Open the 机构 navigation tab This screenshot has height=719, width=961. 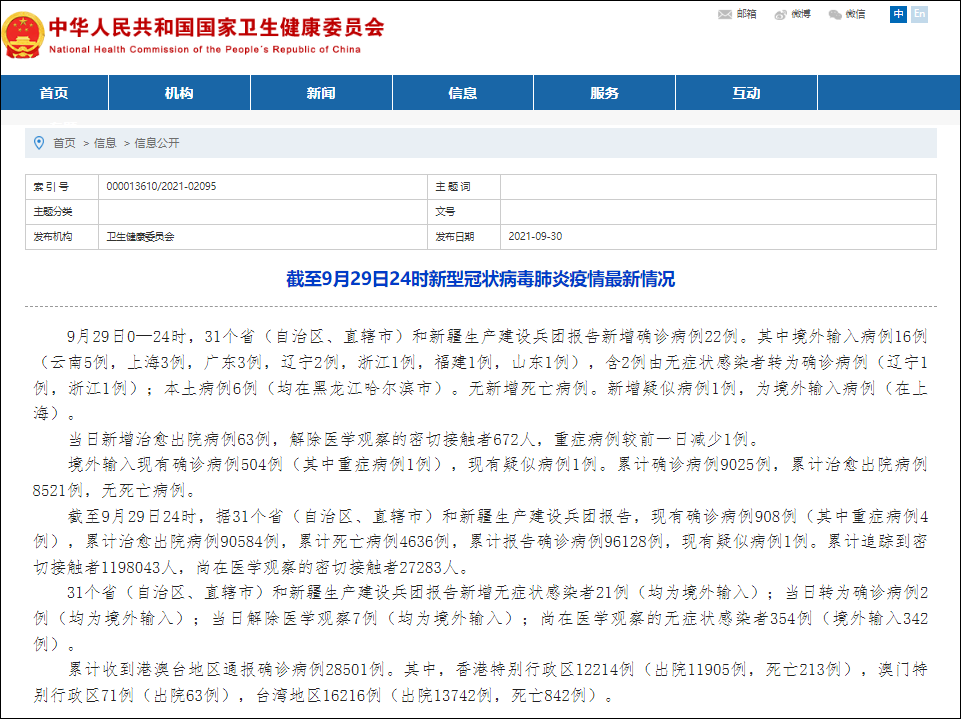179,93
